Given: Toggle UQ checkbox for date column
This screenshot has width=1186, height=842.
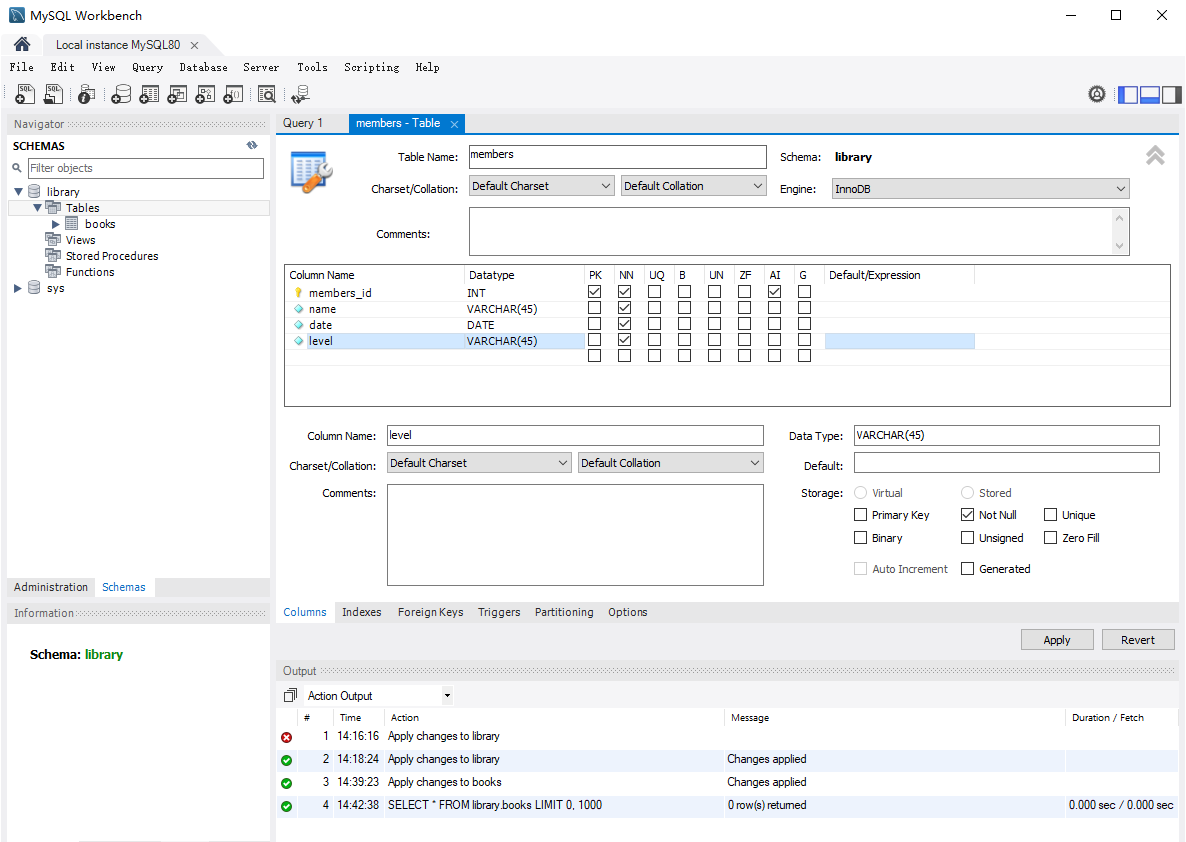Looking at the screenshot, I should coord(654,324).
